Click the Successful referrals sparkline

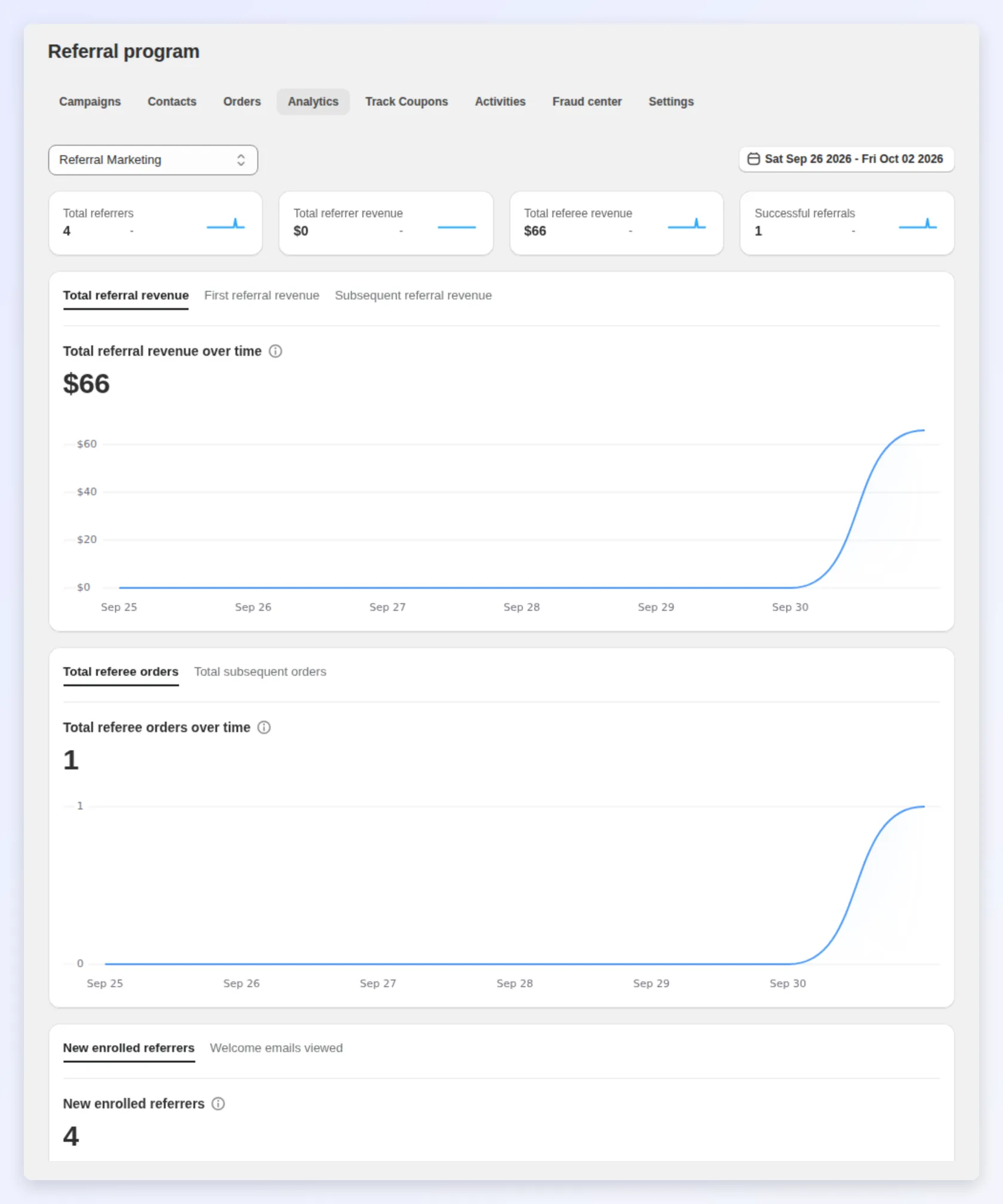pos(918,224)
